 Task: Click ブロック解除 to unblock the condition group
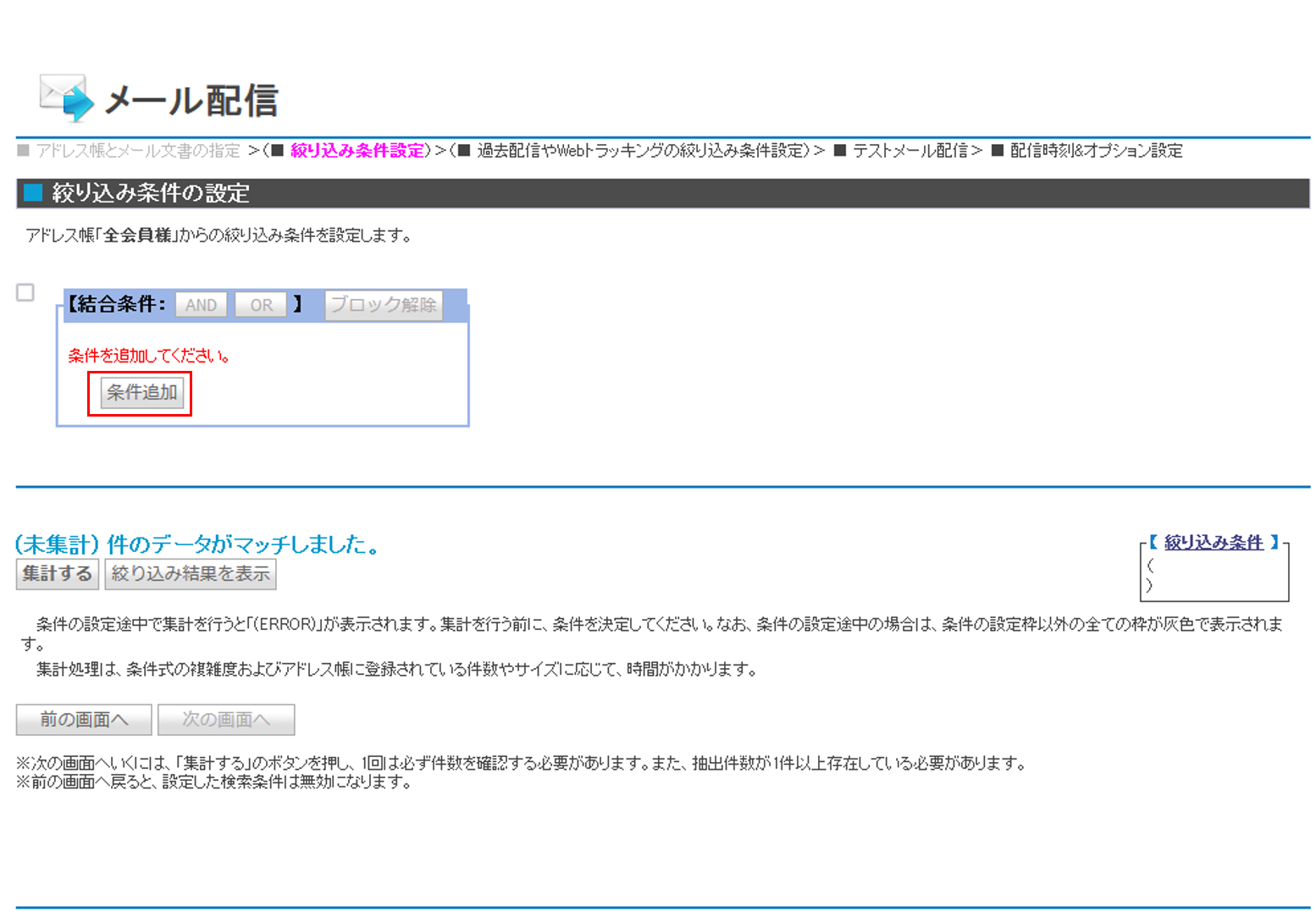[x=383, y=305]
